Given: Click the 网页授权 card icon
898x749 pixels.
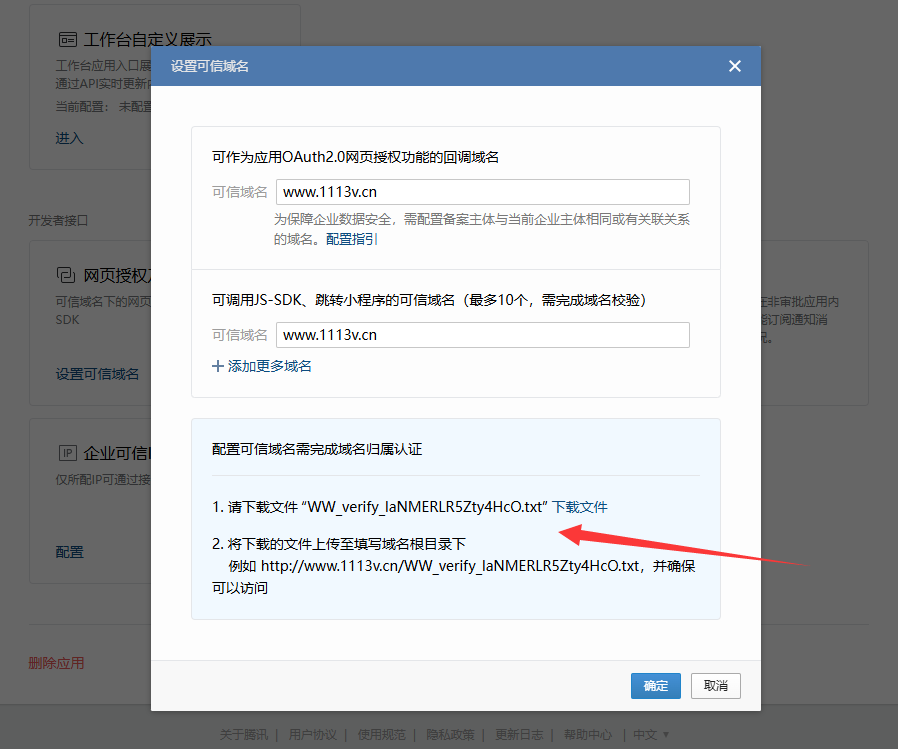Looking at the screenshot, I should click(x=66, y=275).
